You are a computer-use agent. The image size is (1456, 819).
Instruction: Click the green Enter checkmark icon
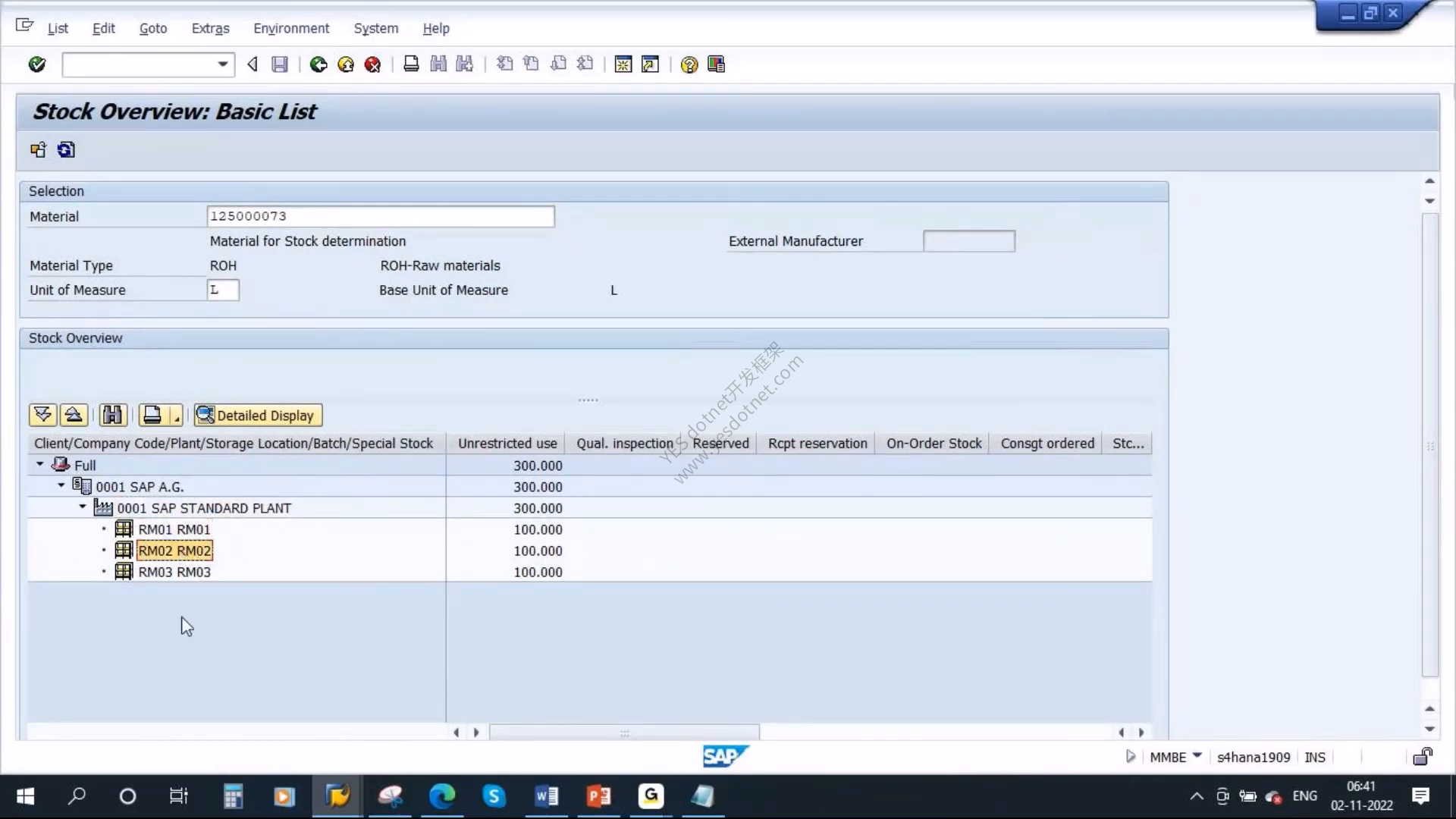click(x=36, y=64)
